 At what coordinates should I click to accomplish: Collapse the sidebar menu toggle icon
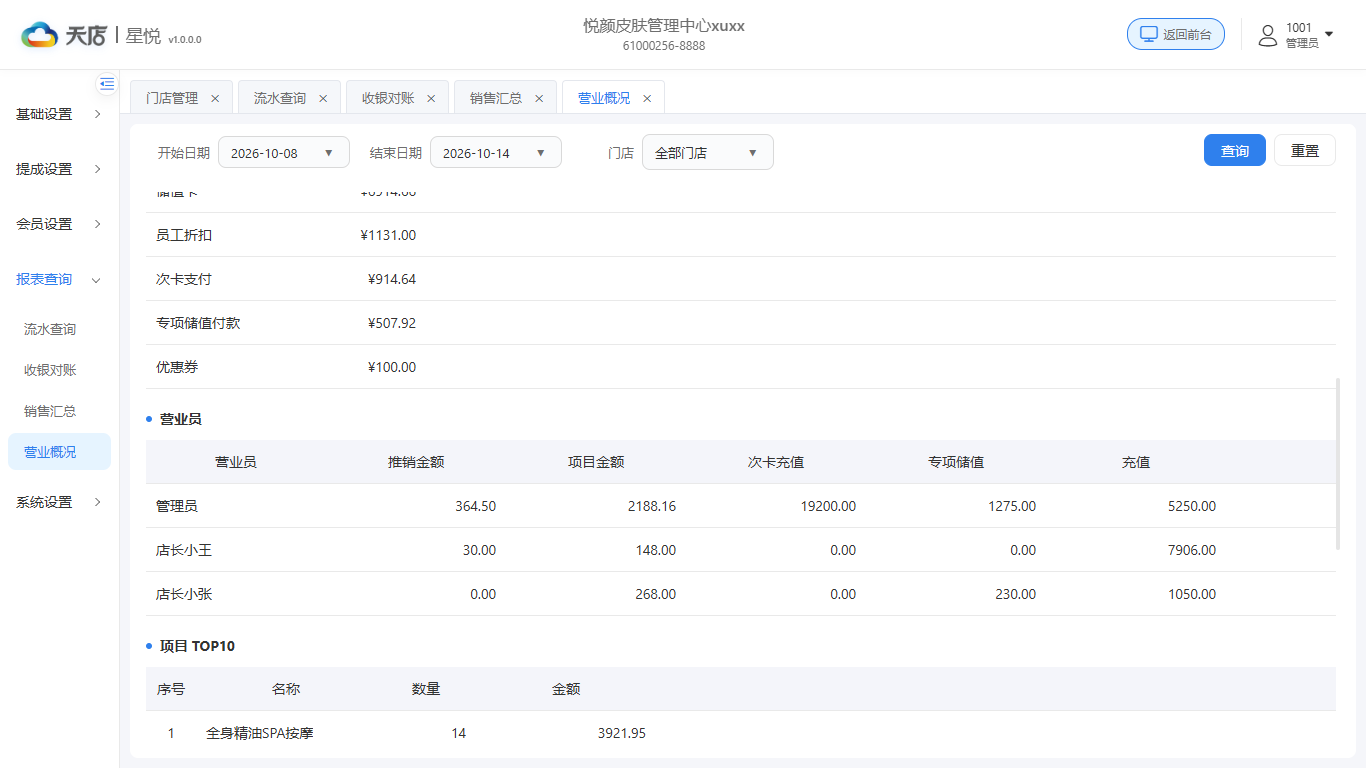click(107, 84)
